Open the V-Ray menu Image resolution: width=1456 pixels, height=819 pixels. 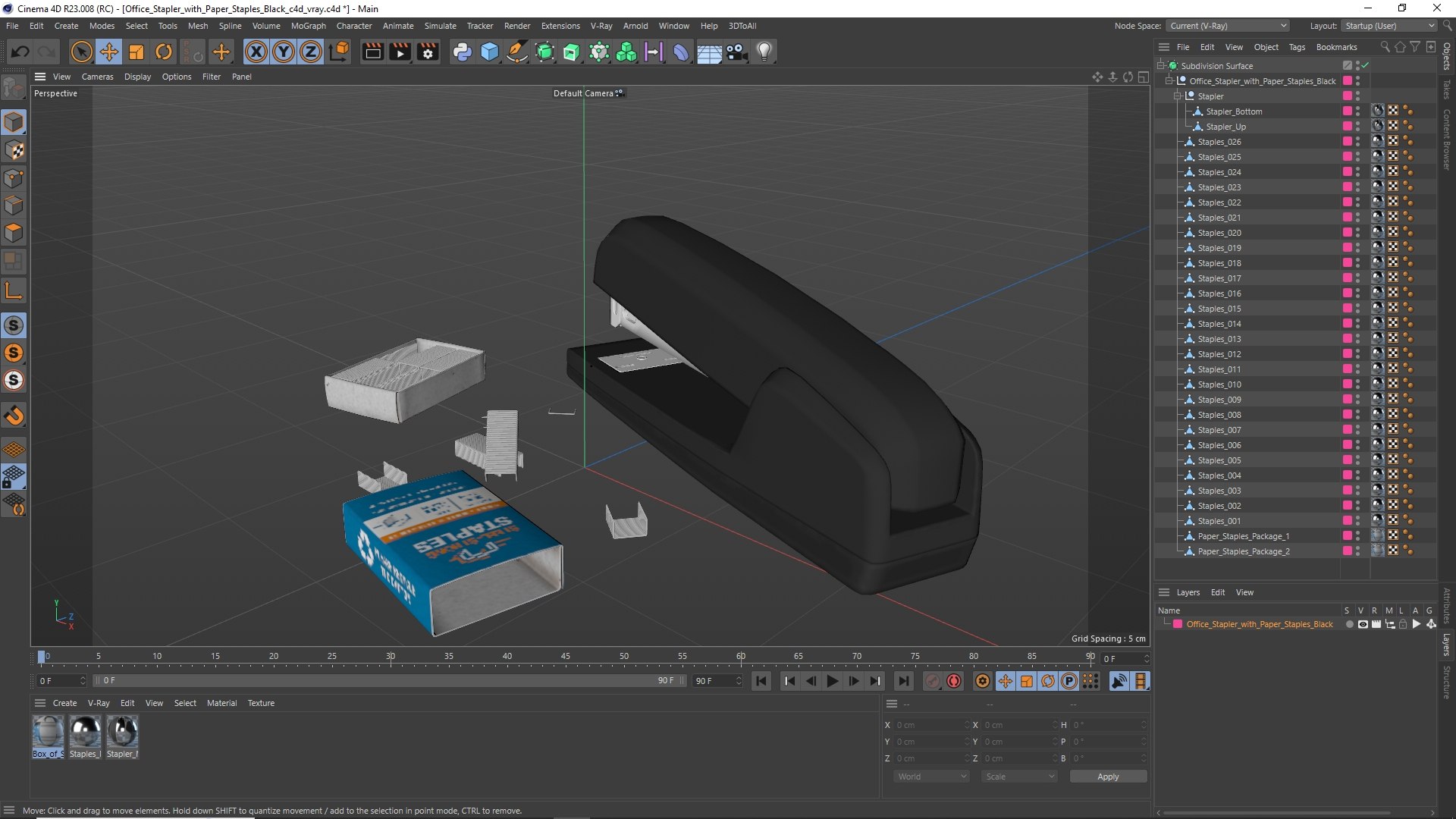[601, 26]
